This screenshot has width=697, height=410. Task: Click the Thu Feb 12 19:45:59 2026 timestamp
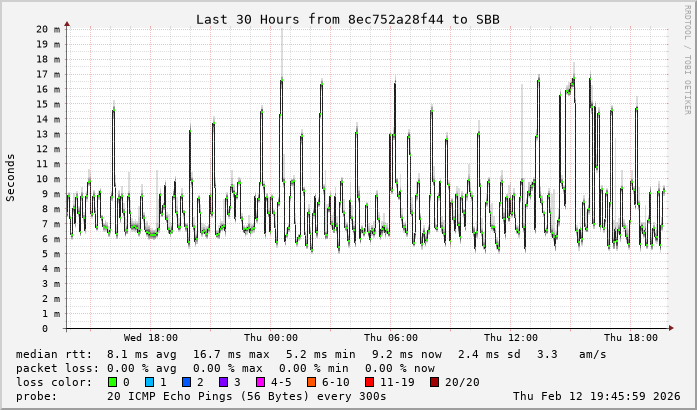click(x=598, y=396)
